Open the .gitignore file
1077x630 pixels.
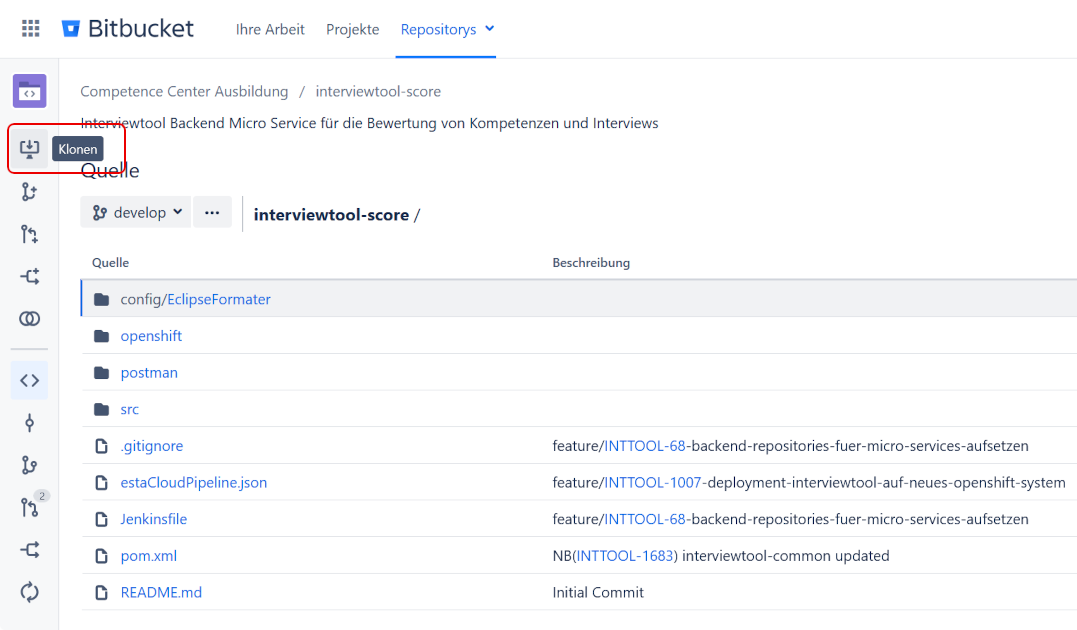point(152,446)
